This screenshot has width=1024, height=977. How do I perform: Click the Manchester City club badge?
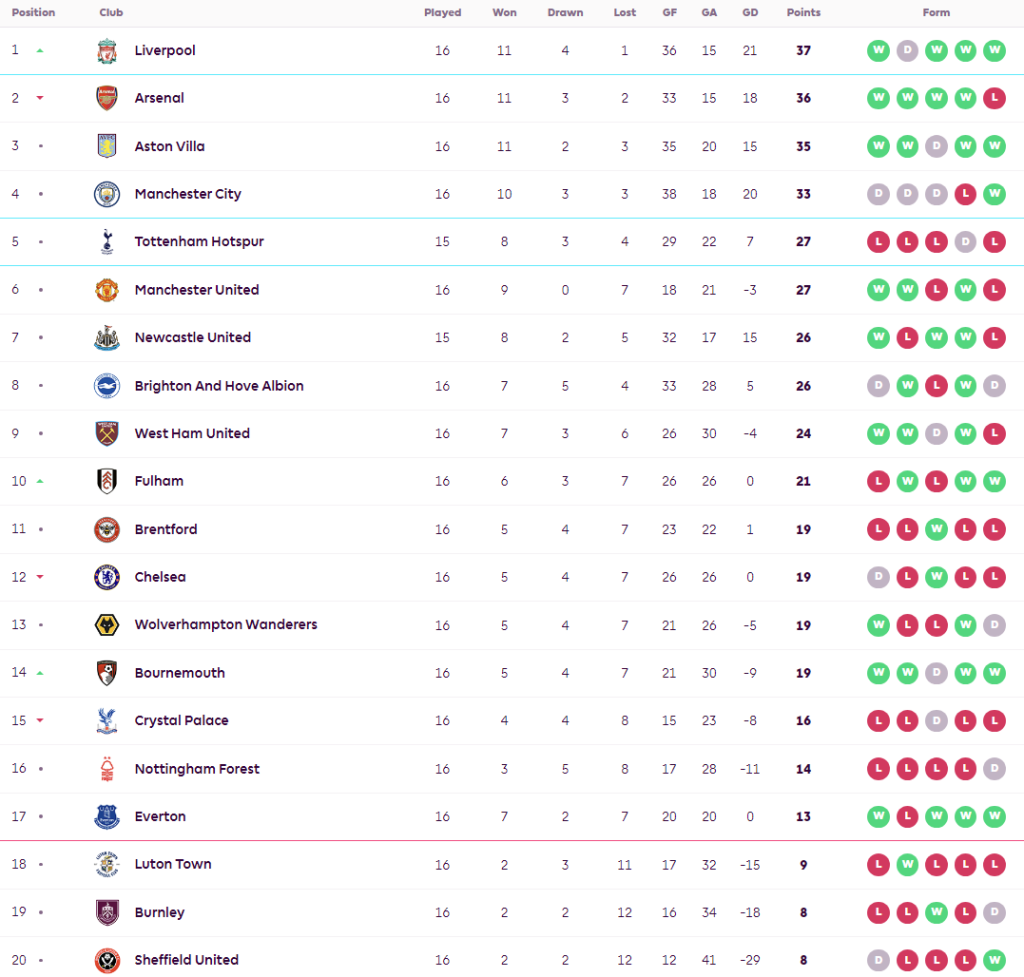tap(107, 194)
